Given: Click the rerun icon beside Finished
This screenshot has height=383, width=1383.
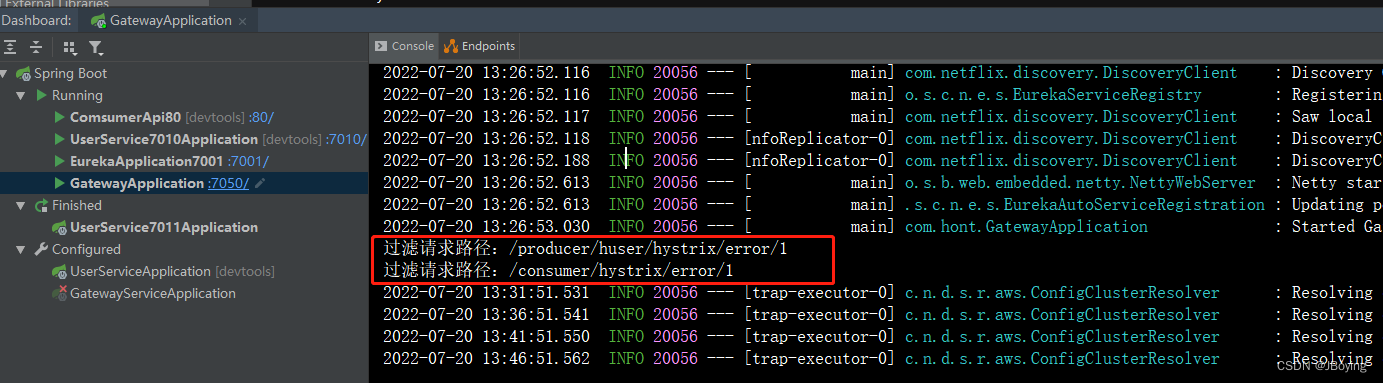Looking at the screenshot, I should (41, 205).
